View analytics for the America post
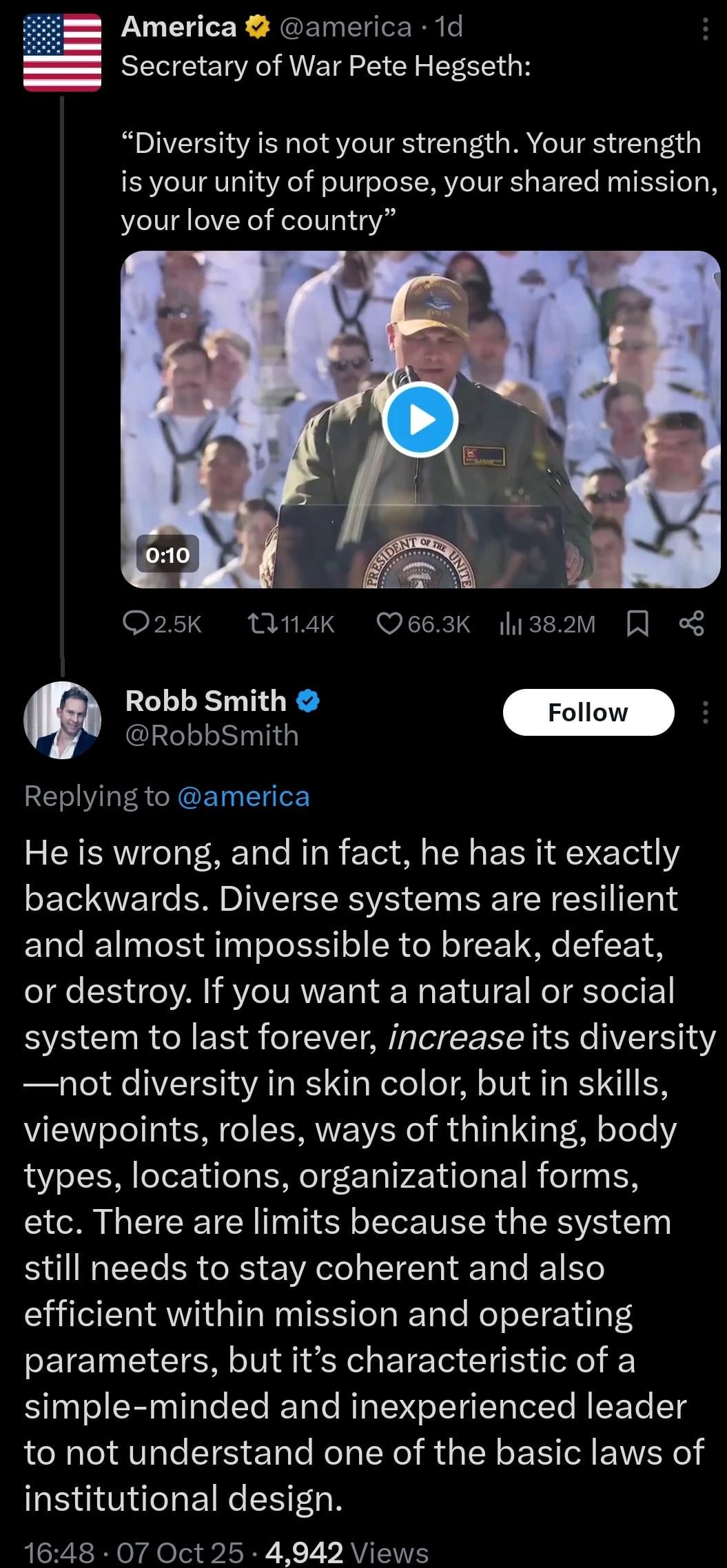Screen dimensions: 727x1568 (547, 624)
